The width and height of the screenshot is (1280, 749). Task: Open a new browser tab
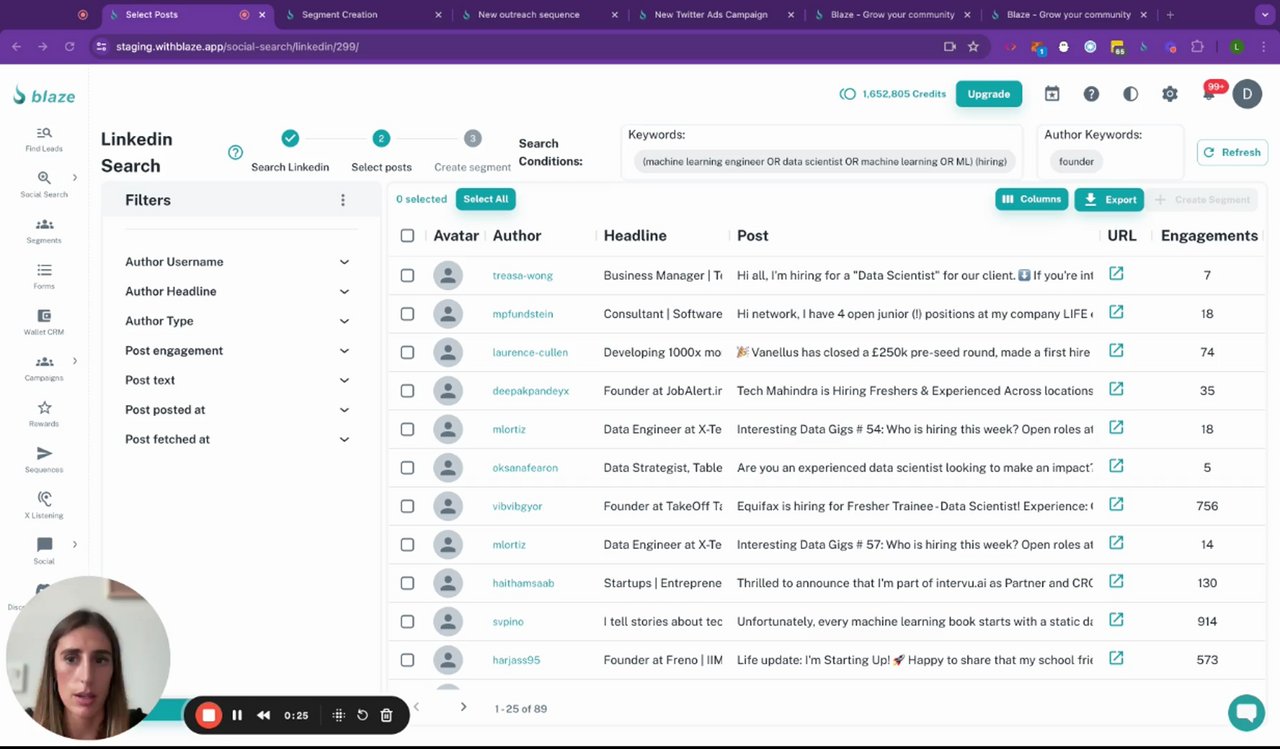pyautogui.click(x=1170, y=15)
